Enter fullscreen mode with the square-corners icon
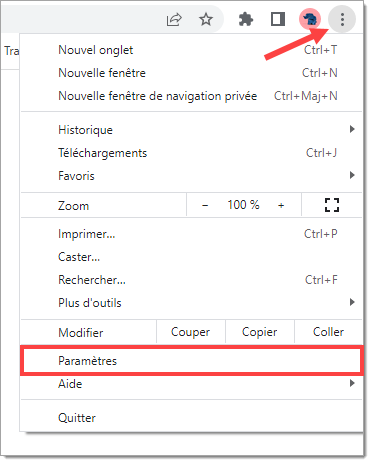 point(332,205)
